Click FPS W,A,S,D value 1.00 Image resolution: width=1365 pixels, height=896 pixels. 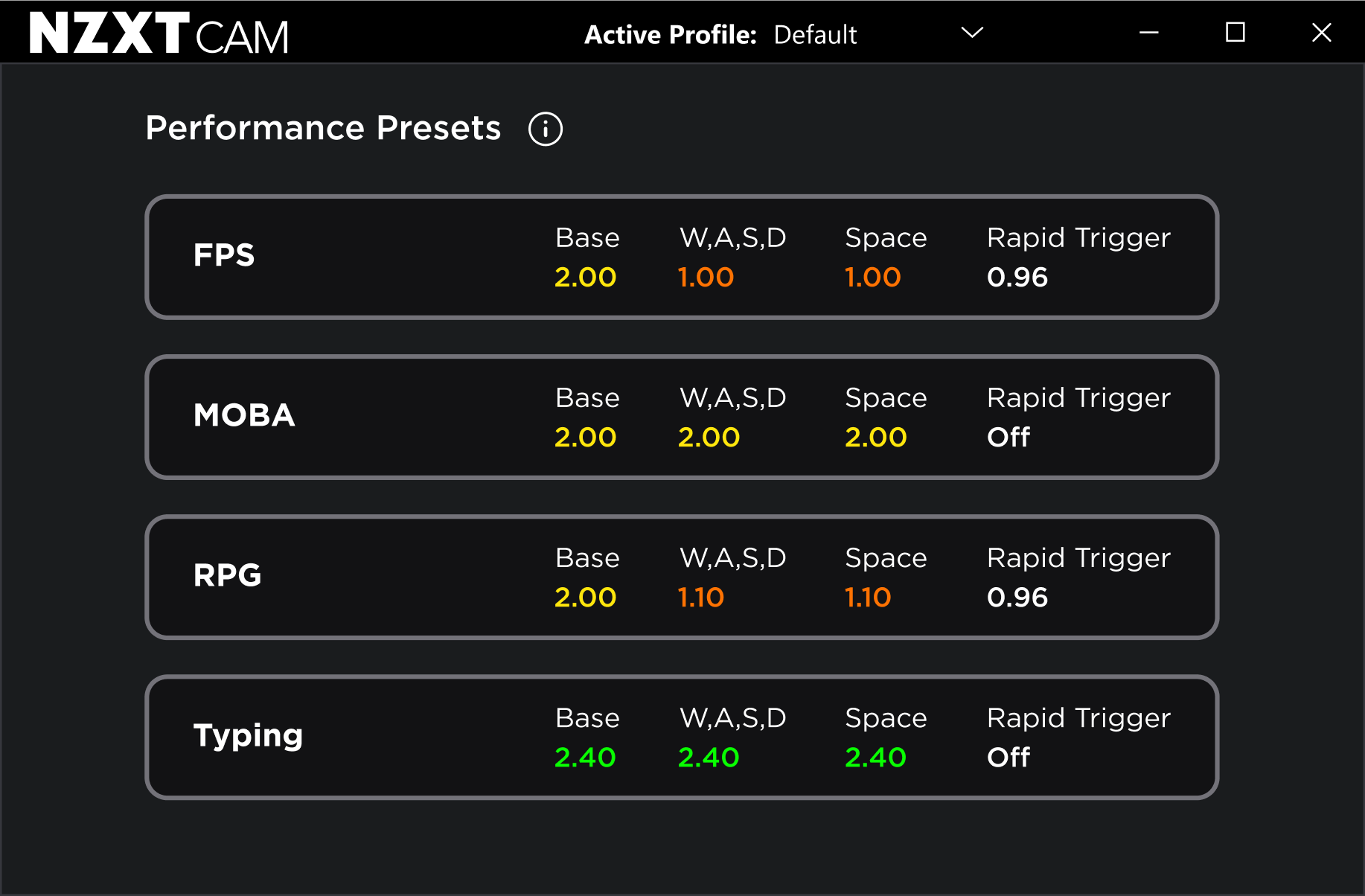(x=706, y=278)
